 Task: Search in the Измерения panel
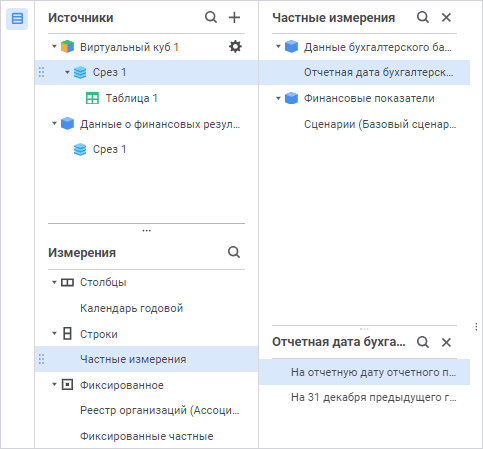tap(234, 252)
